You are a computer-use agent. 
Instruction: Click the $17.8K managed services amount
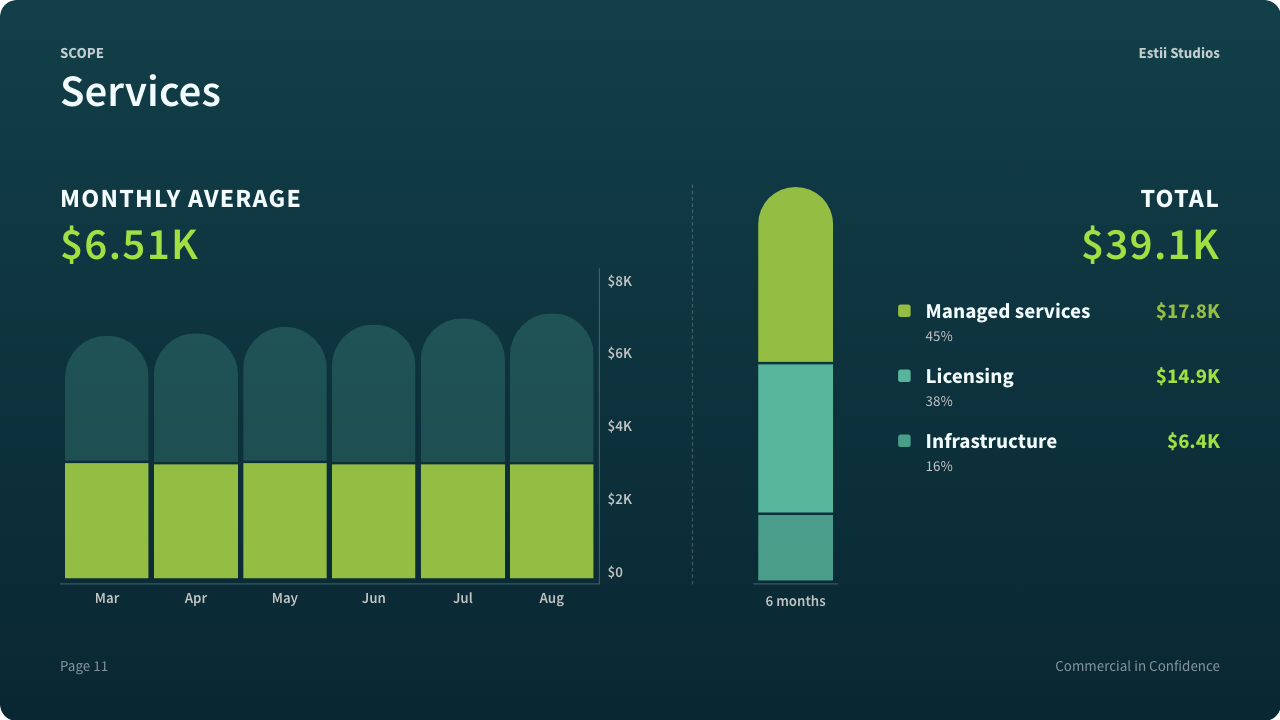[x=1188, y=311]
